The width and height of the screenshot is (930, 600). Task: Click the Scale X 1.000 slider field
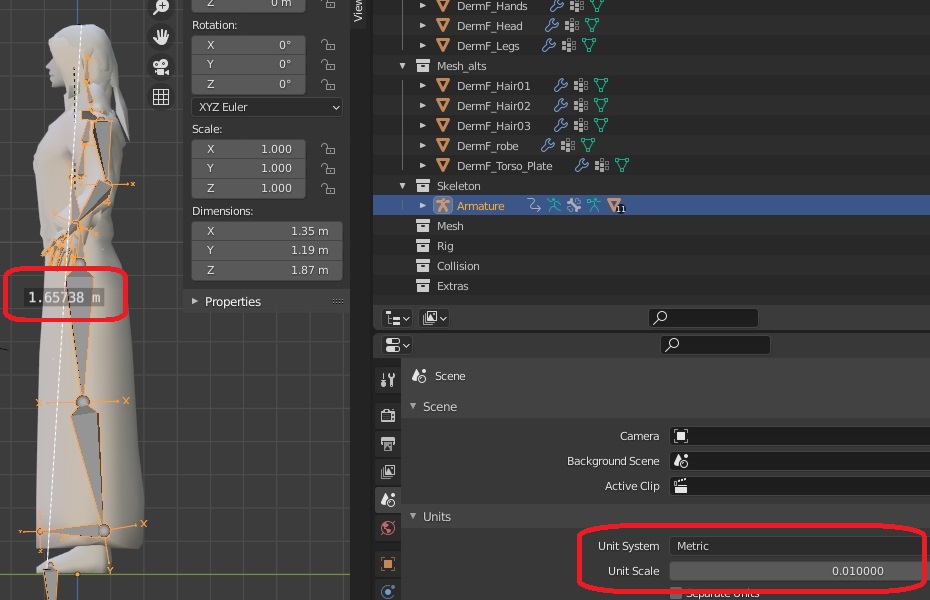point(249,149)
